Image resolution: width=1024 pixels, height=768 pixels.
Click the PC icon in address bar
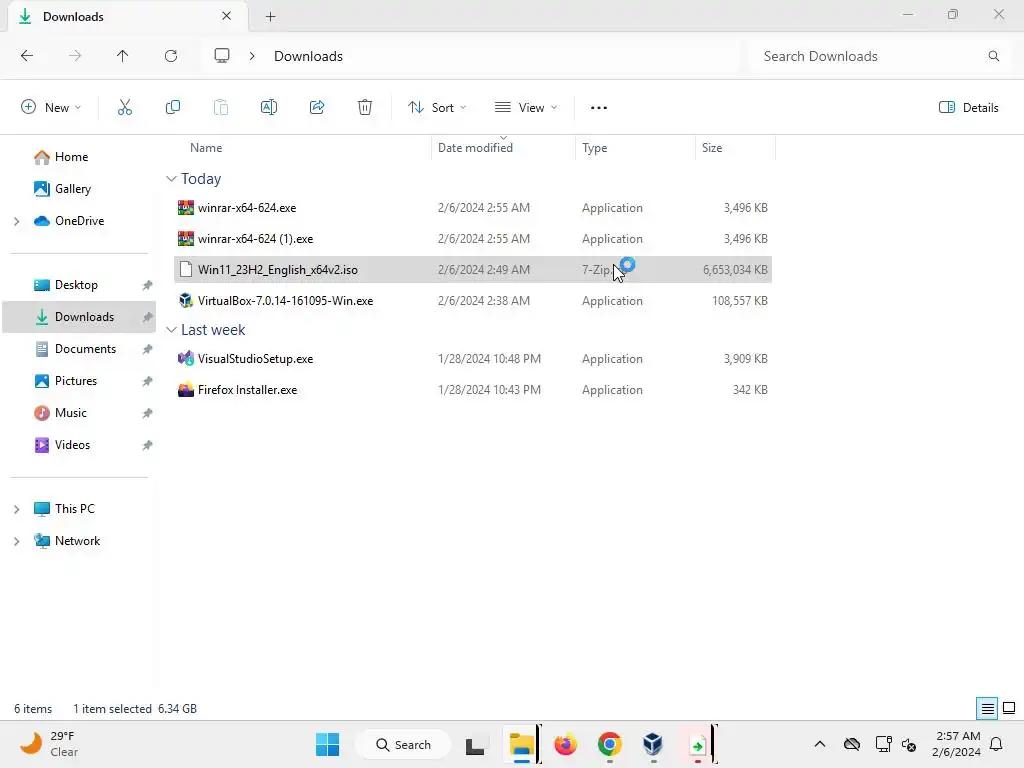coord(222,56)
